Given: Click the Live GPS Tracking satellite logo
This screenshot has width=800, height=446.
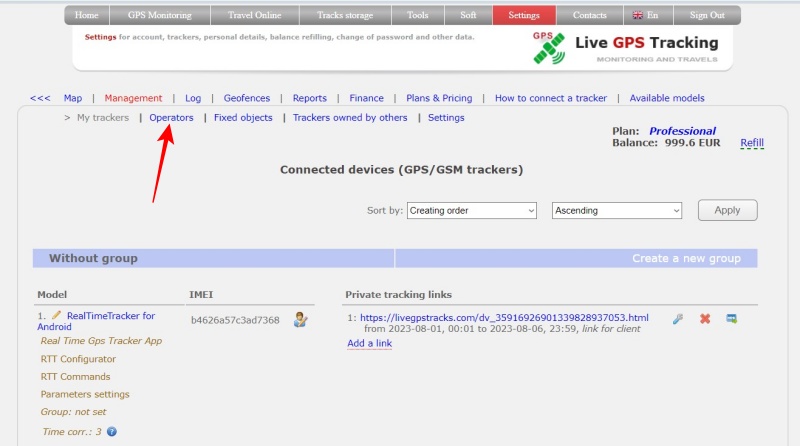Looking at the screenshot, I should coord(549,48).
